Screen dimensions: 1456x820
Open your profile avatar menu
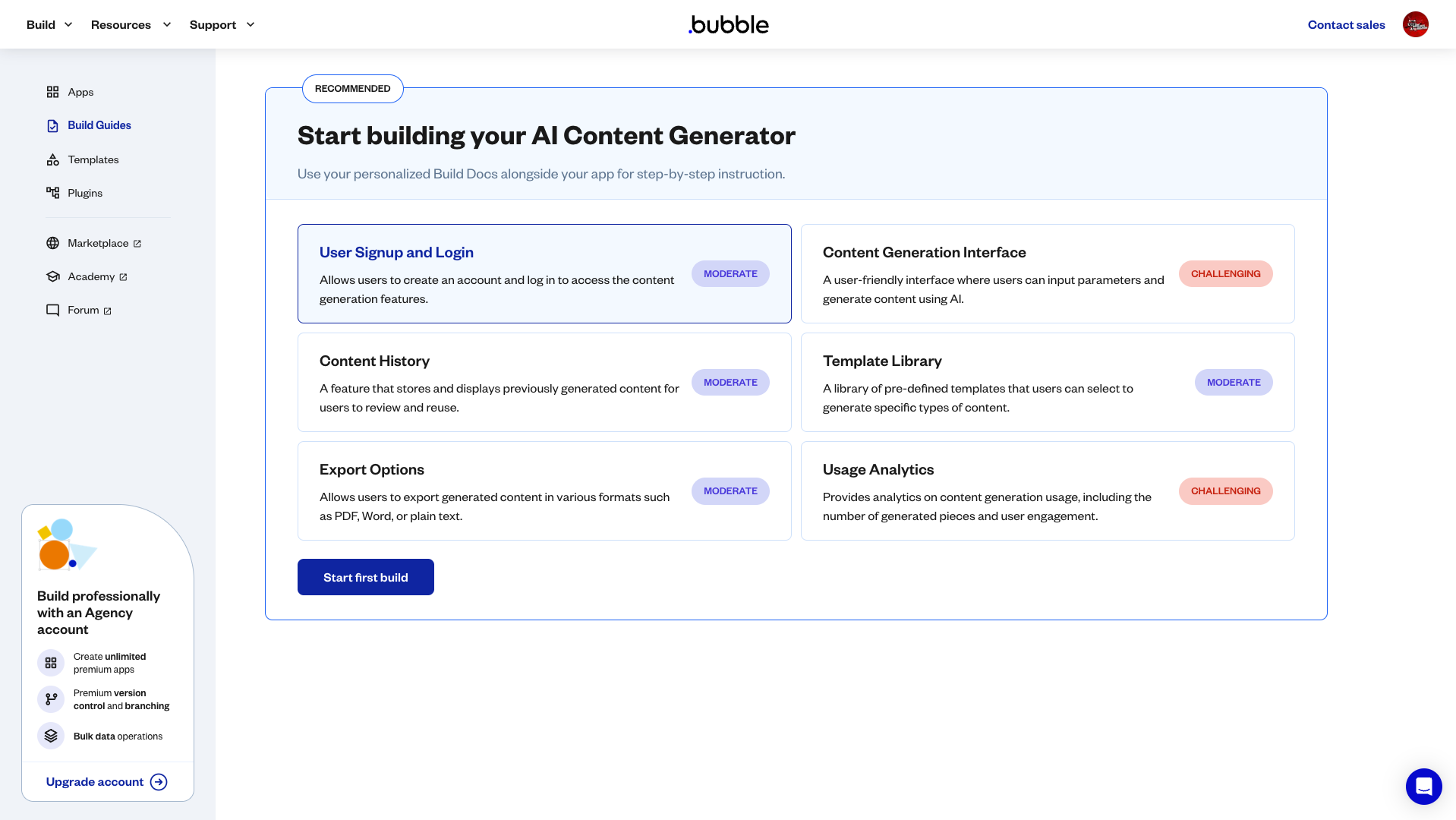tap(1416, 24)
